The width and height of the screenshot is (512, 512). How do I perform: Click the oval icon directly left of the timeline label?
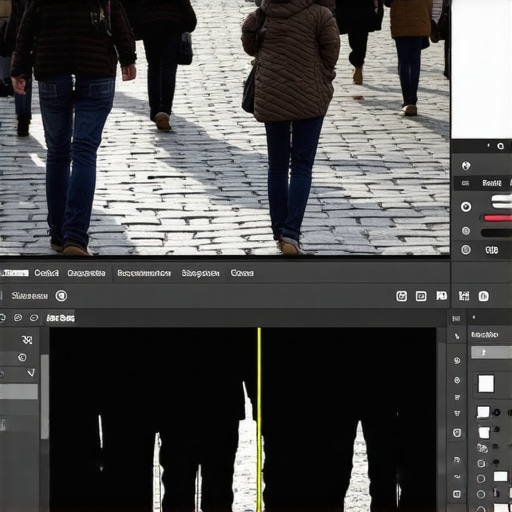tap(34, 318)
